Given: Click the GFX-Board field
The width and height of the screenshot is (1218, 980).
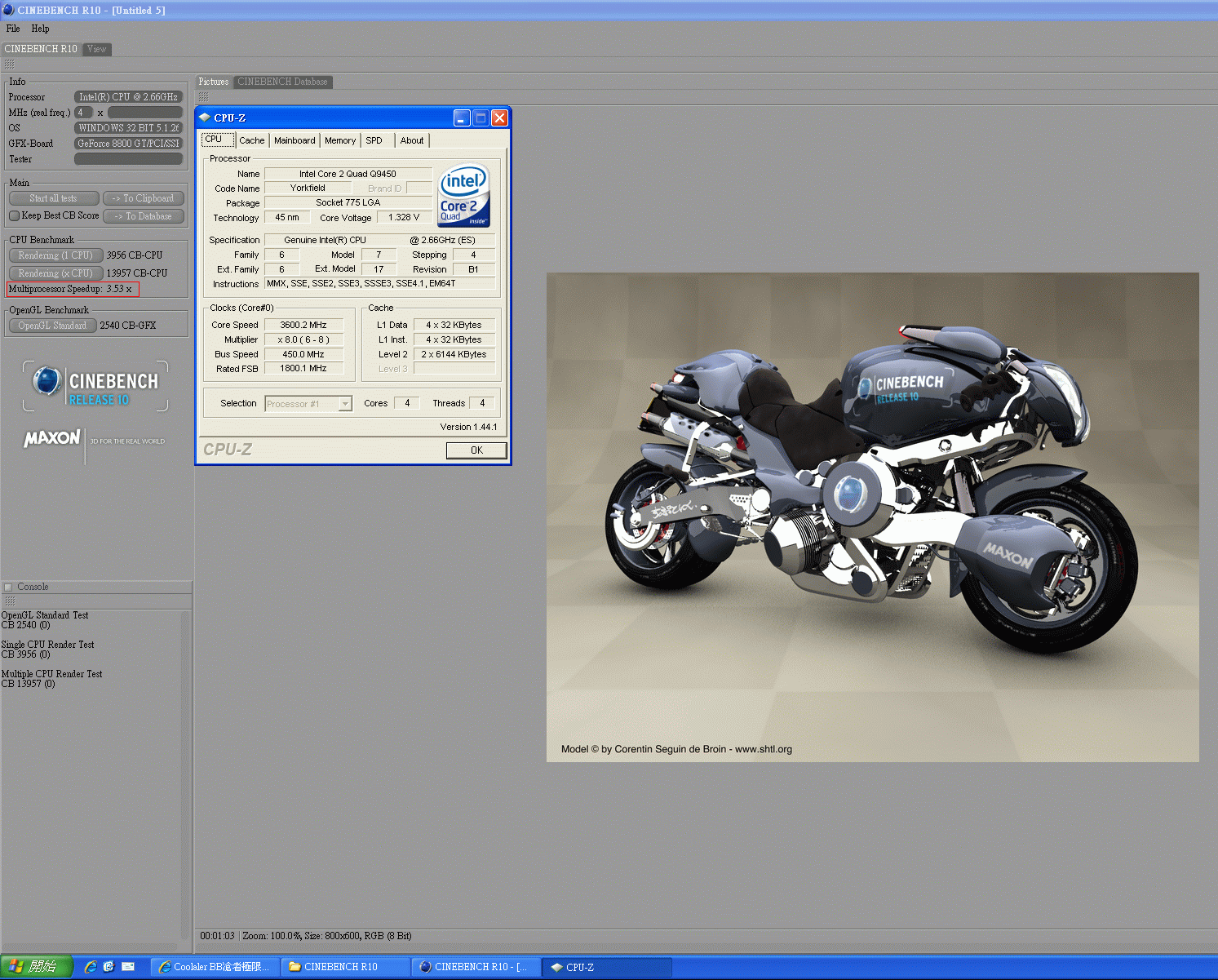Looking at the screenshot, I should tap(129, 144).
